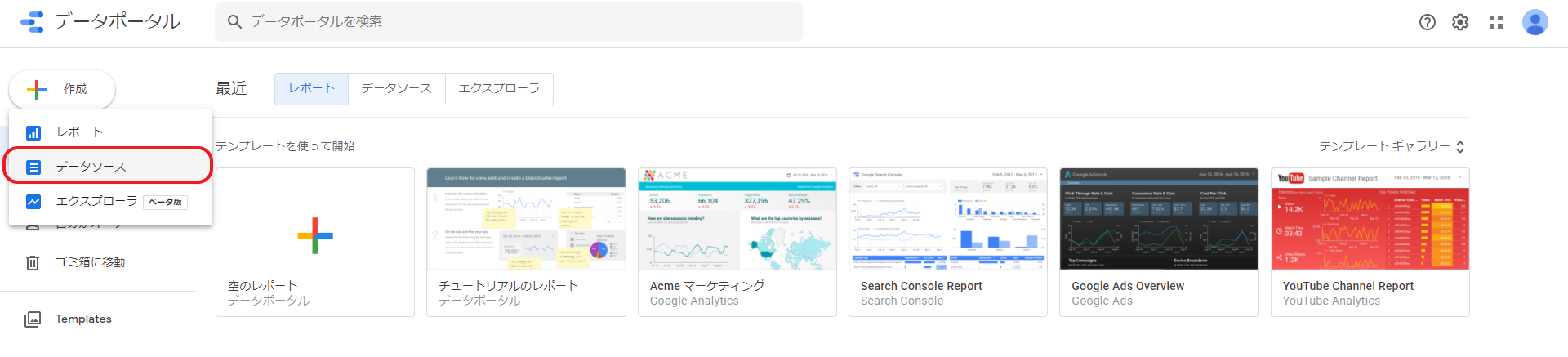
Task: Open the Search Console Report thumbnail
Action: [948, 219]
